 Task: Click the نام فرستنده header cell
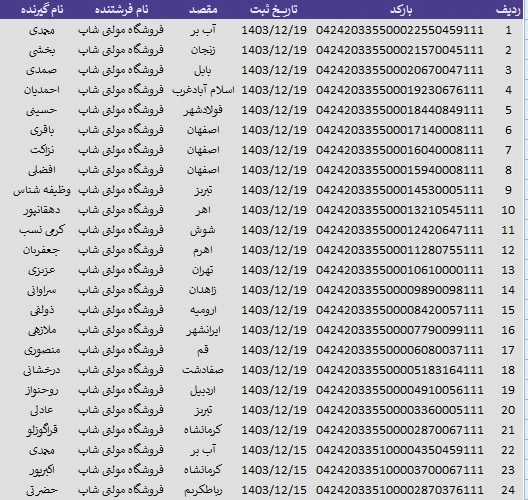tap(121, 10)
